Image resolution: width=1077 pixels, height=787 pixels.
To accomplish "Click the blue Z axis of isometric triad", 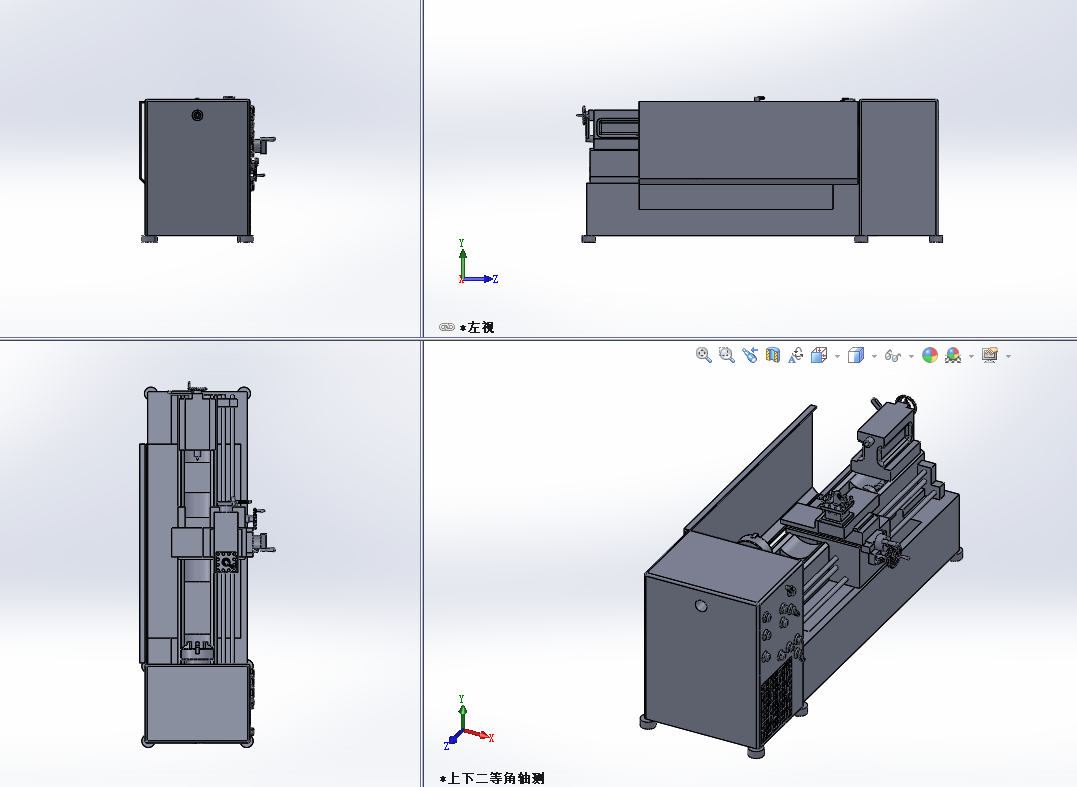I will coord(453,742).
